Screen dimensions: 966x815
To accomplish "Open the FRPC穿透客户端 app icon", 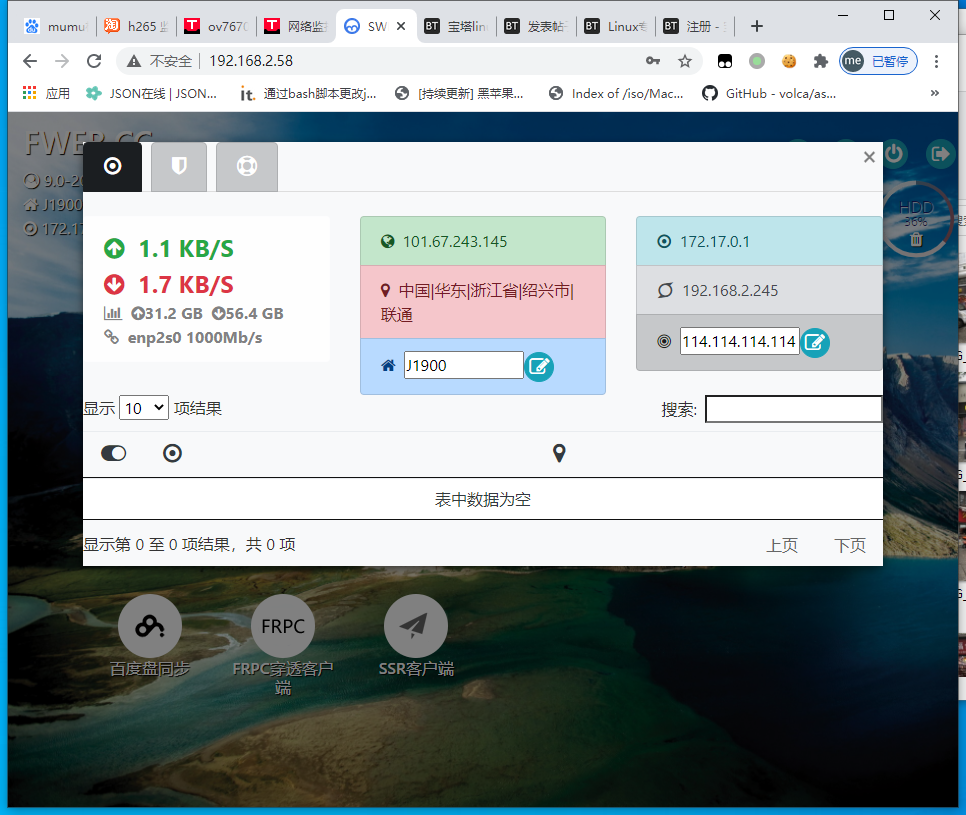I will [x=283, y=626].
